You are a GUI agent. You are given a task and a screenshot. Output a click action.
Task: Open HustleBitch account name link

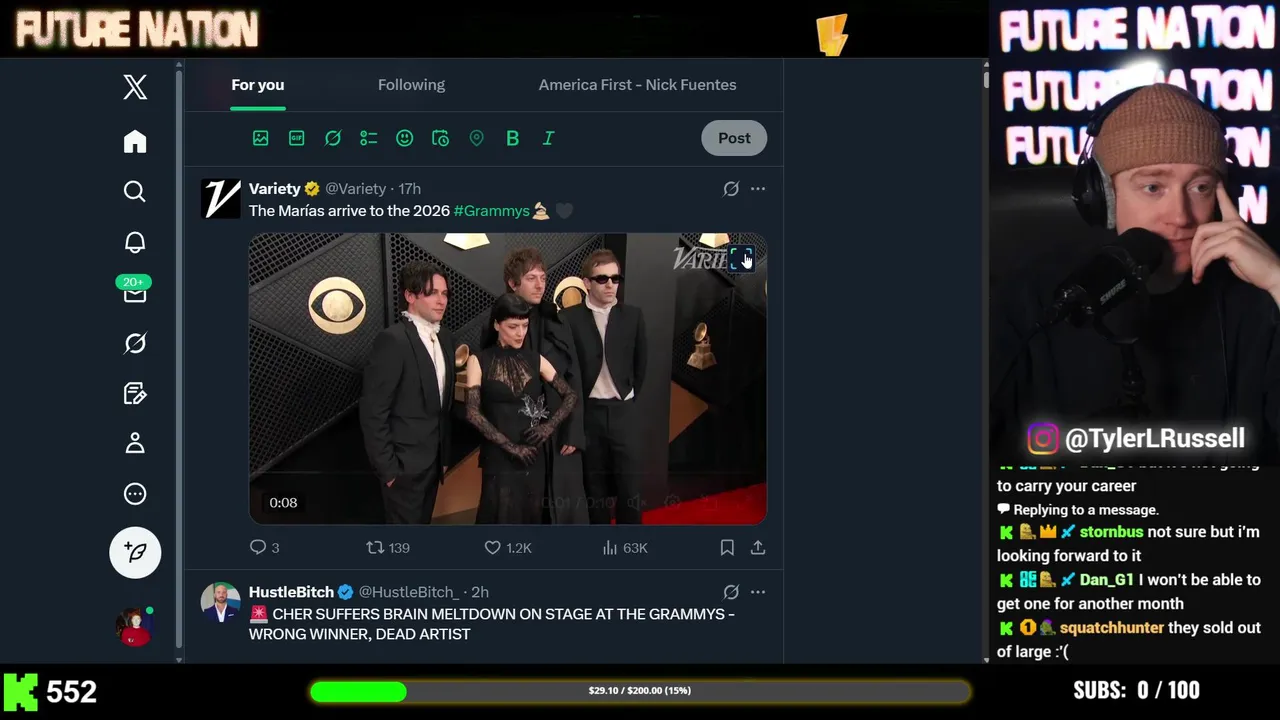pyautogui.click(x=292, y=592)
